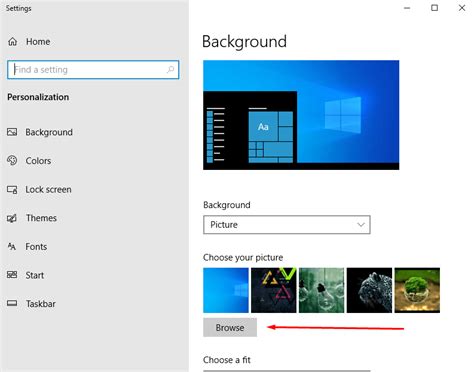
Task: Choose the black leopard wallpaper thumbnail
Action: point(369,290)
